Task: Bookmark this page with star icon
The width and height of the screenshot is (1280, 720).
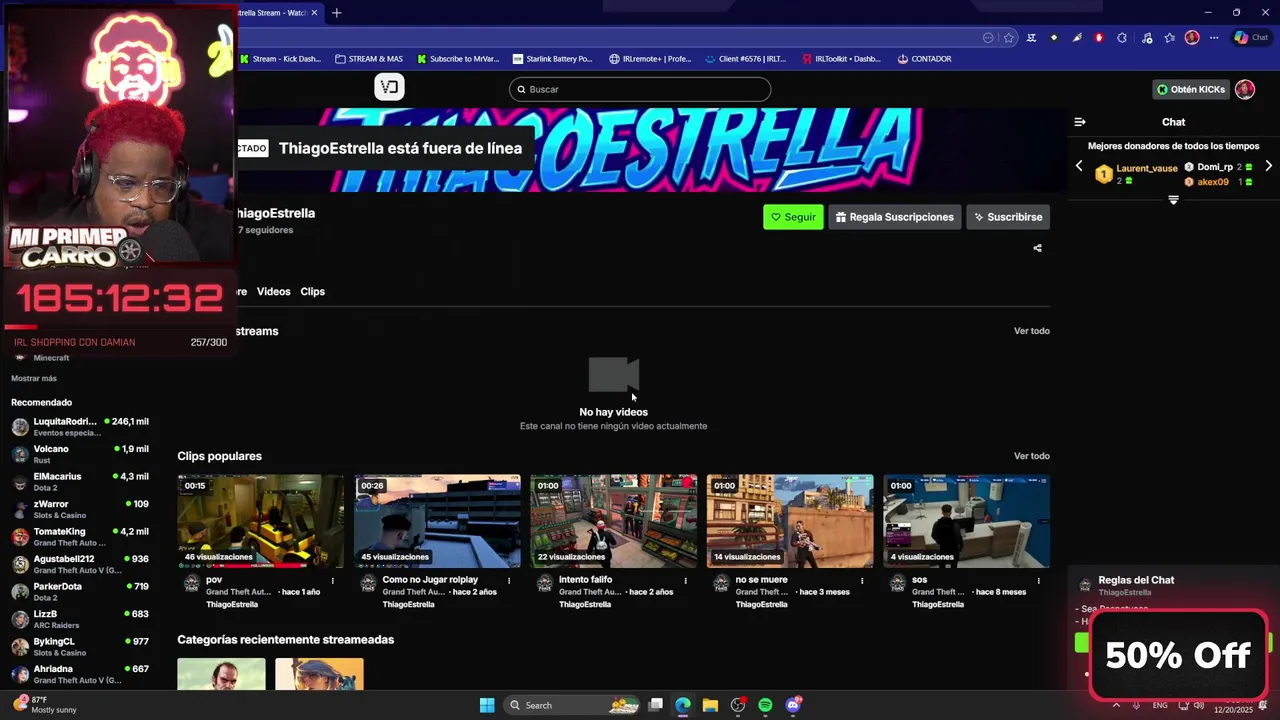Action: (1009, 38)
